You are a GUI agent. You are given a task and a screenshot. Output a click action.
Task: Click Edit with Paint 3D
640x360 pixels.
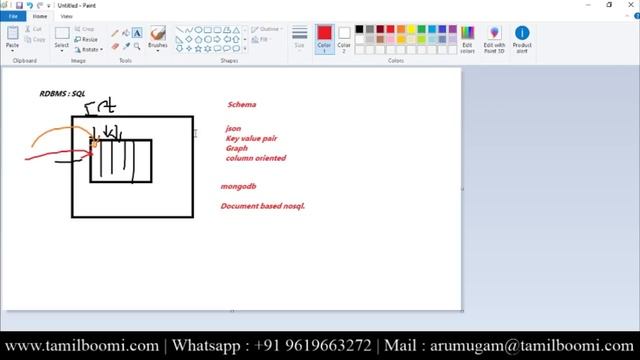[x=494, y=39]
